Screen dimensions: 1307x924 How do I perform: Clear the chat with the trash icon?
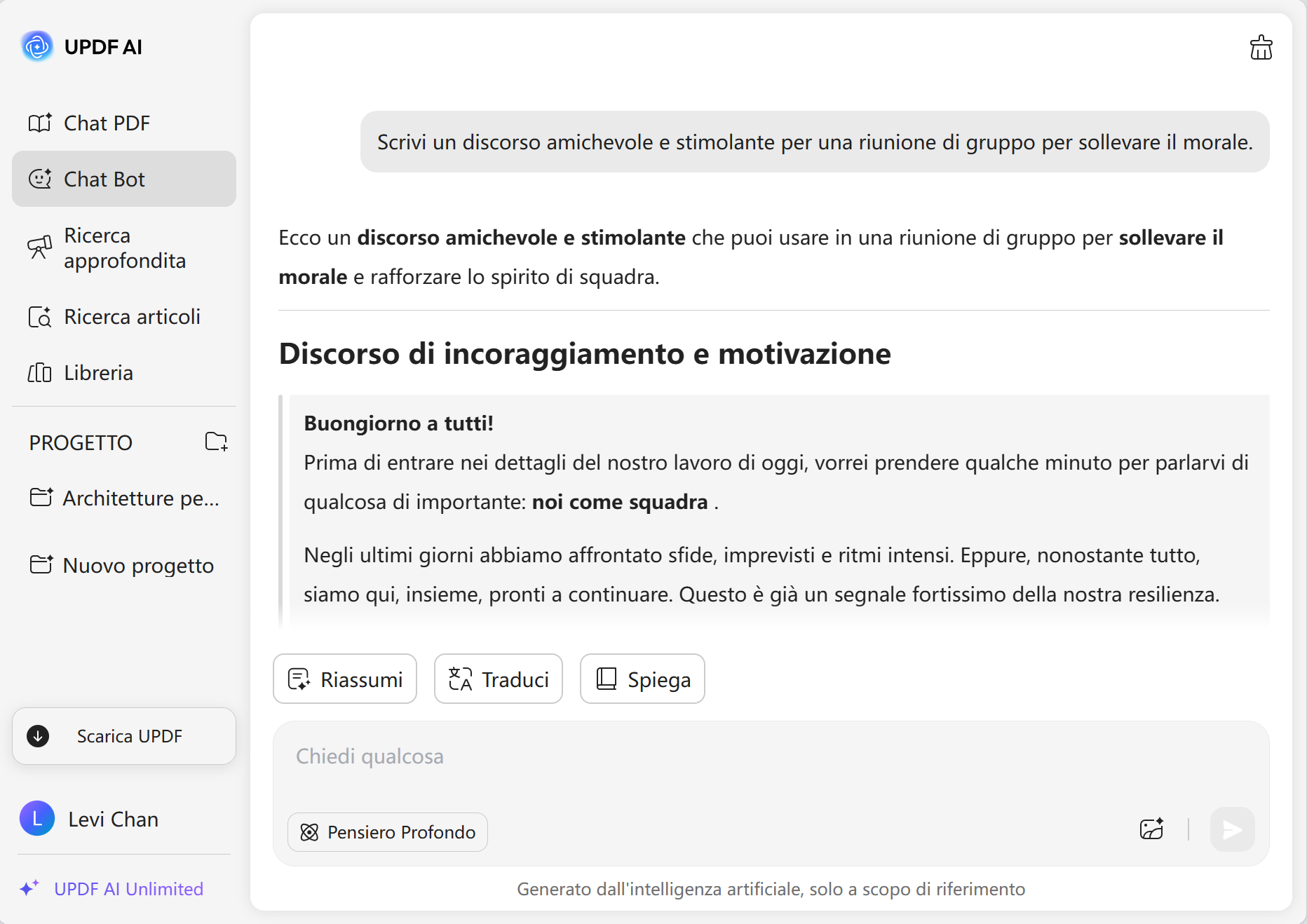(x=1261, y=47)
